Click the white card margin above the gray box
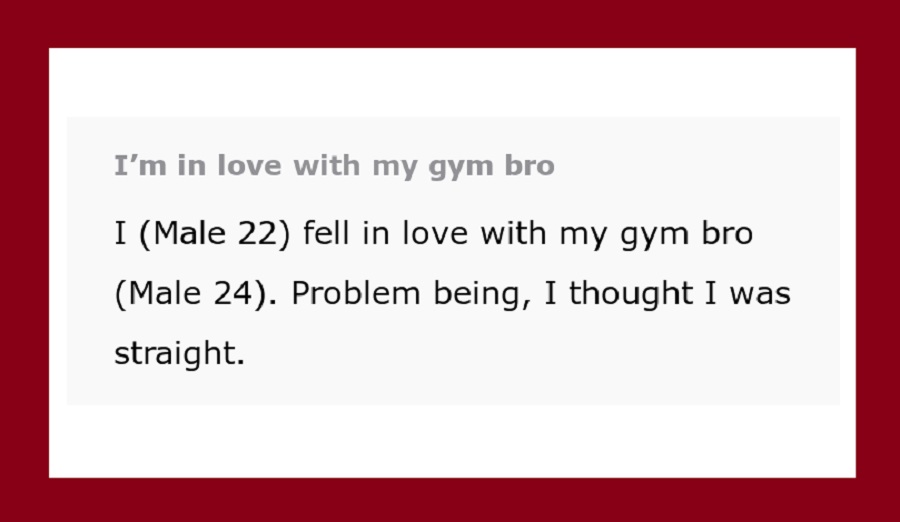The width and height of the screenshot is (900, 522). [452, 83]
